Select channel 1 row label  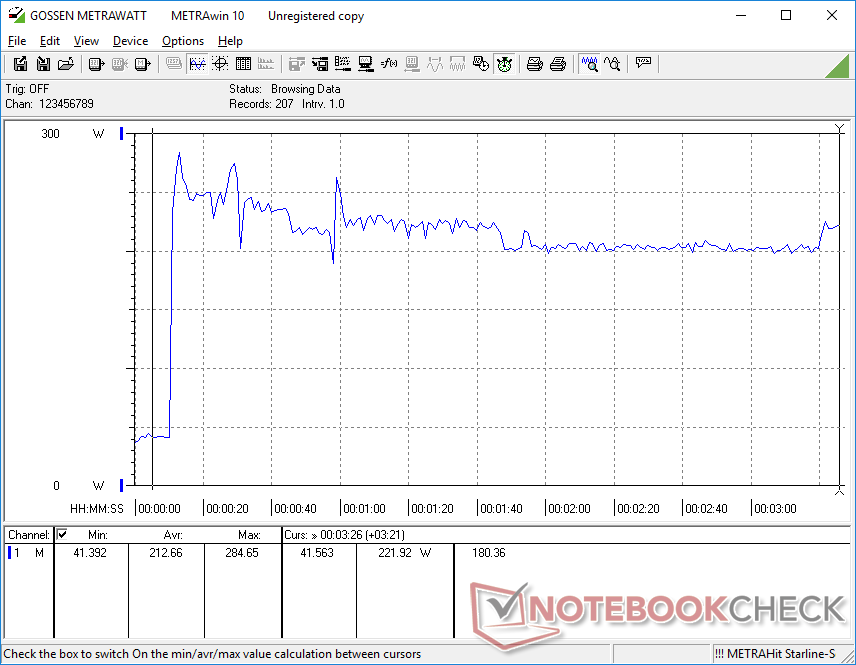click(x=28, y=553)
